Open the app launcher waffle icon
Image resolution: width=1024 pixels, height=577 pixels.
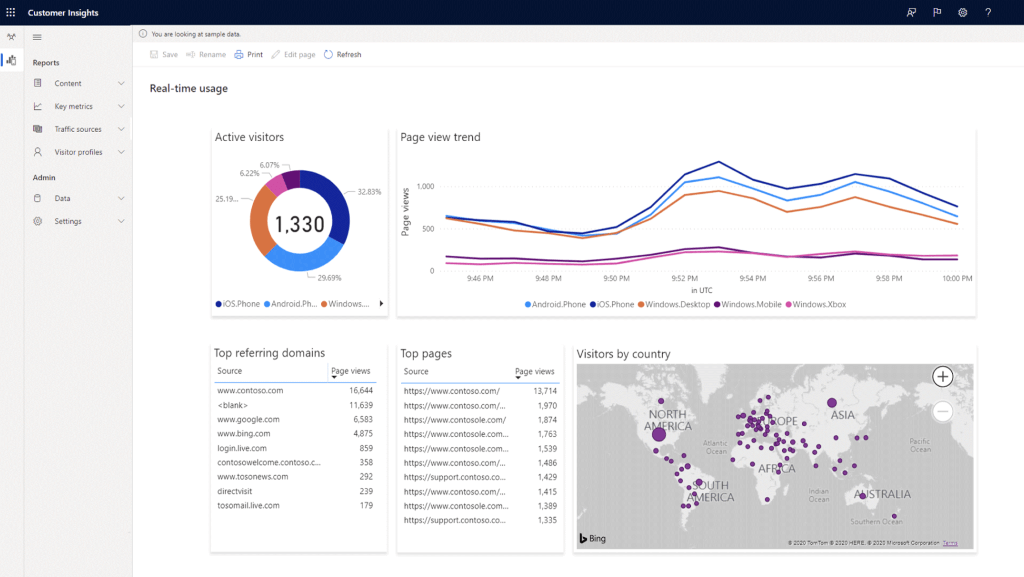(10, 12)
